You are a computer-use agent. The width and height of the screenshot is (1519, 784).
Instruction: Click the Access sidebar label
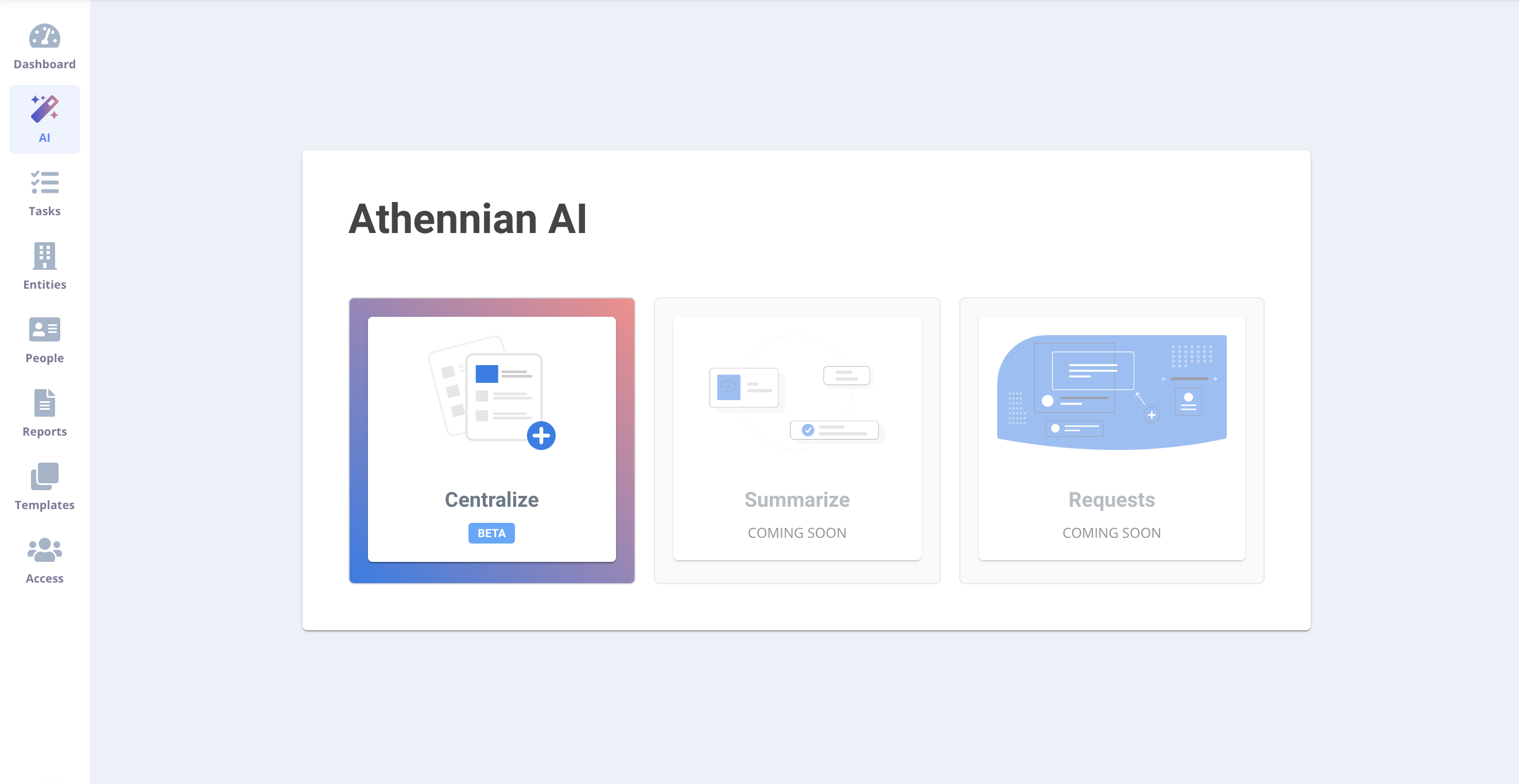pyautogui.click(x=45, y=579)
